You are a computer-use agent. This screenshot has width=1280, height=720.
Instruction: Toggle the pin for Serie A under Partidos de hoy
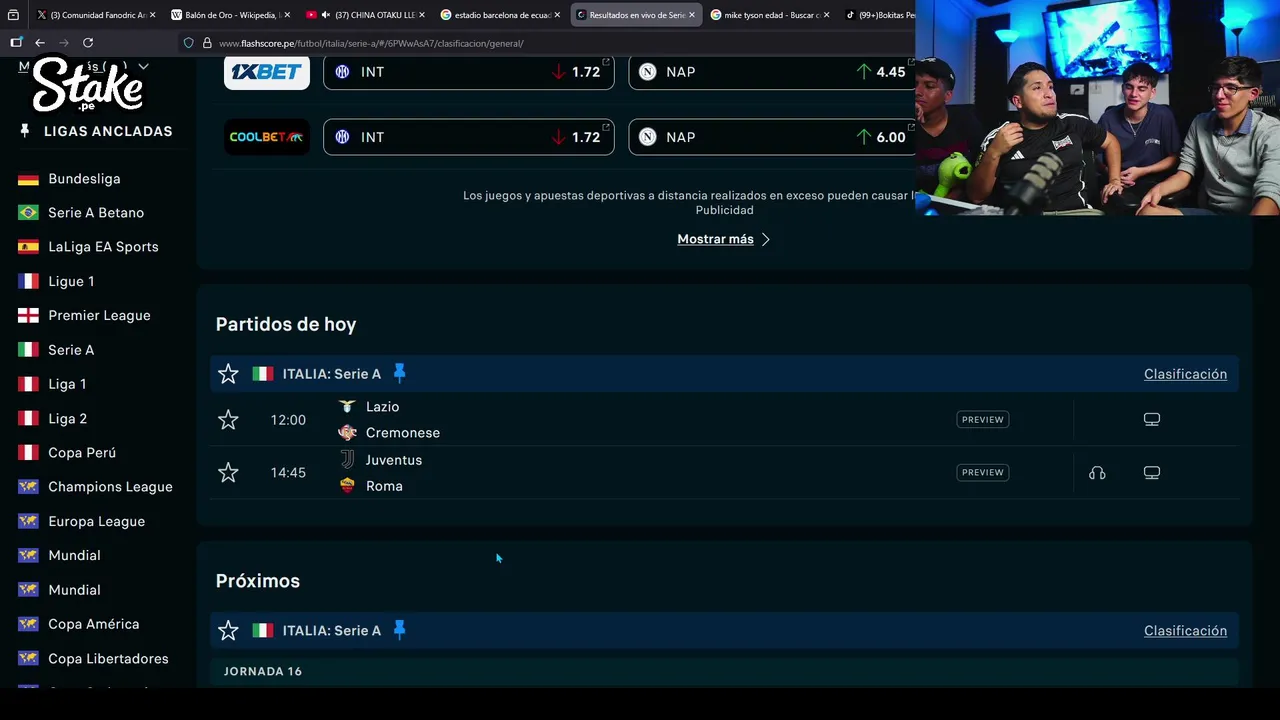pyautogui.click(x=399, y=374)
